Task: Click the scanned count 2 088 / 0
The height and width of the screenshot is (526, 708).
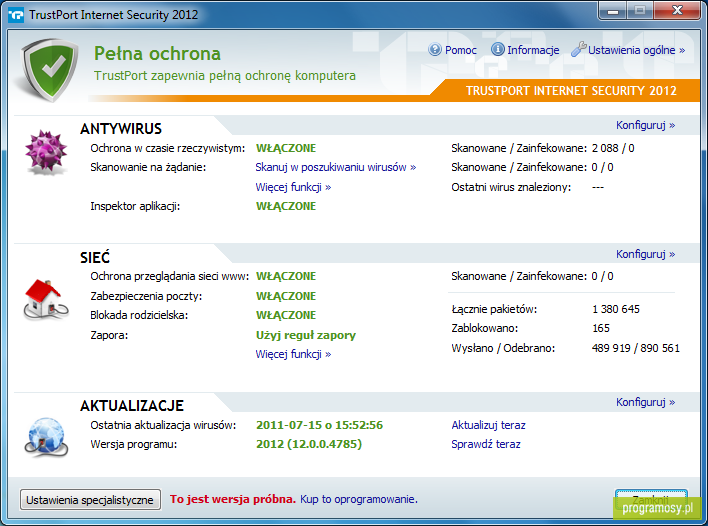Action: click(x=613, y=148)
